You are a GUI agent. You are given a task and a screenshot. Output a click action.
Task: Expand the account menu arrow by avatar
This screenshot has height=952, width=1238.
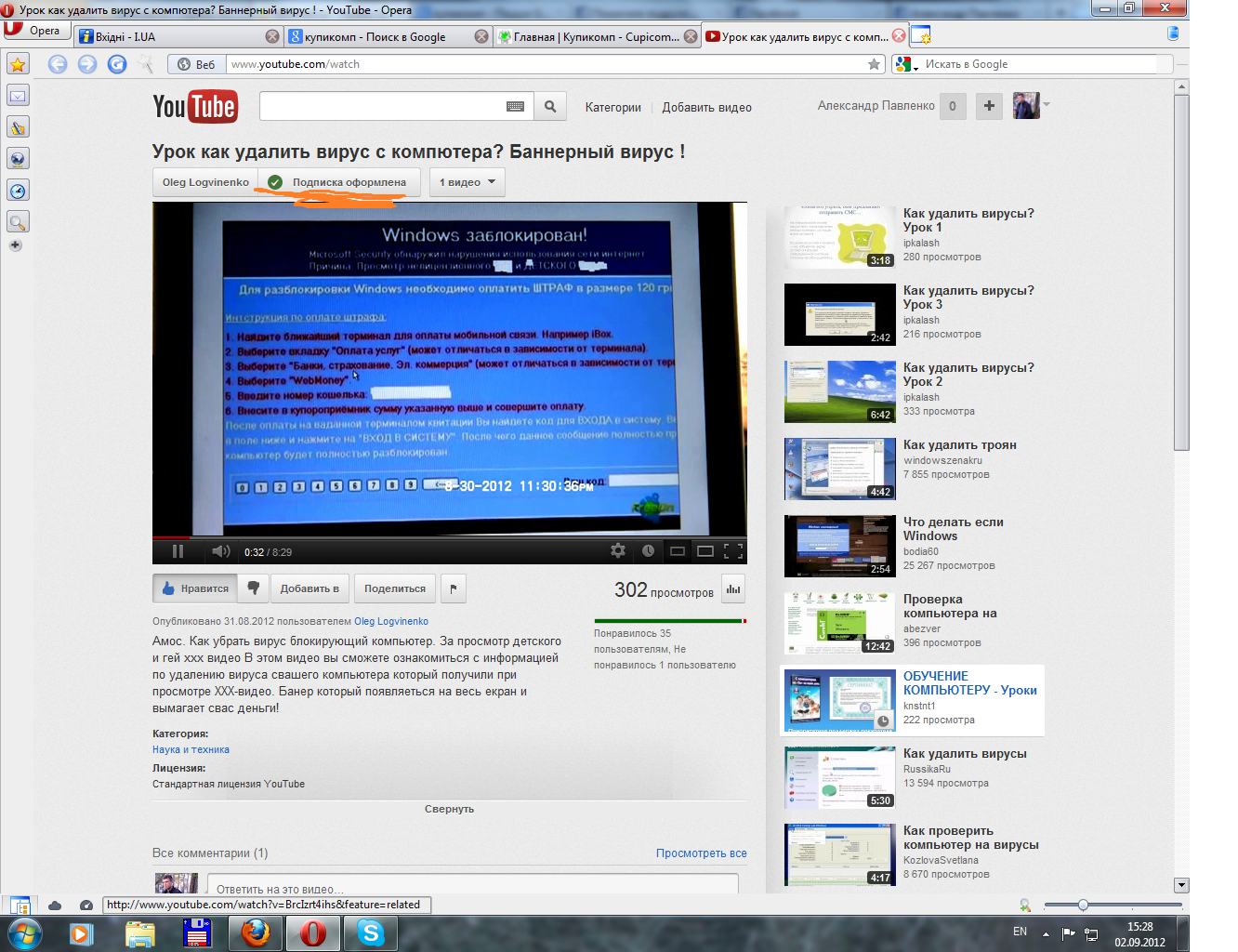[1047, 104]
